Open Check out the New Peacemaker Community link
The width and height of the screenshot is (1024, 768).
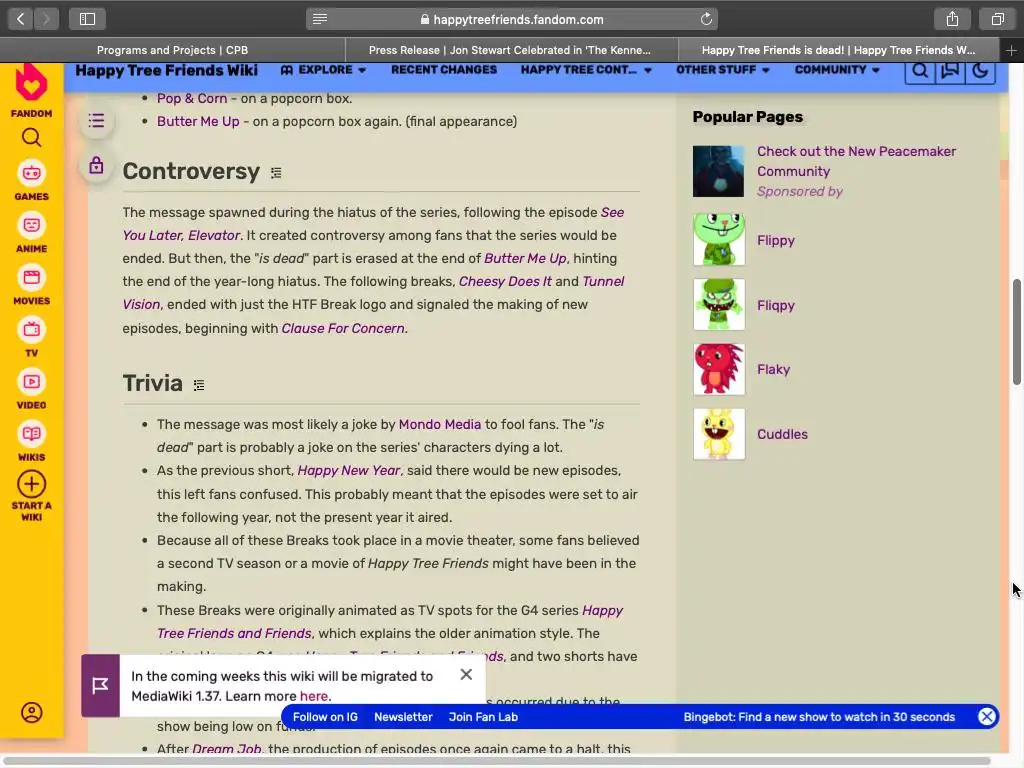point(856,161)
